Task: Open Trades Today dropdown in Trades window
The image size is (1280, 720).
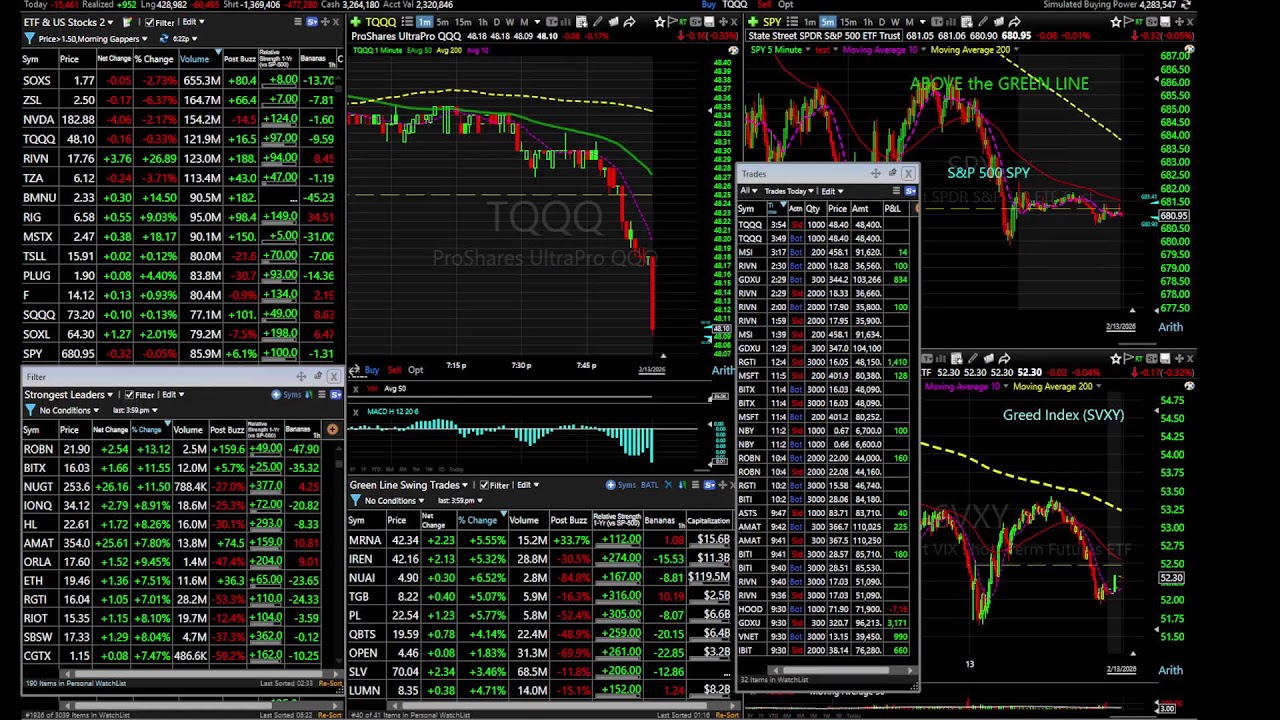Action: click(789, 191)
